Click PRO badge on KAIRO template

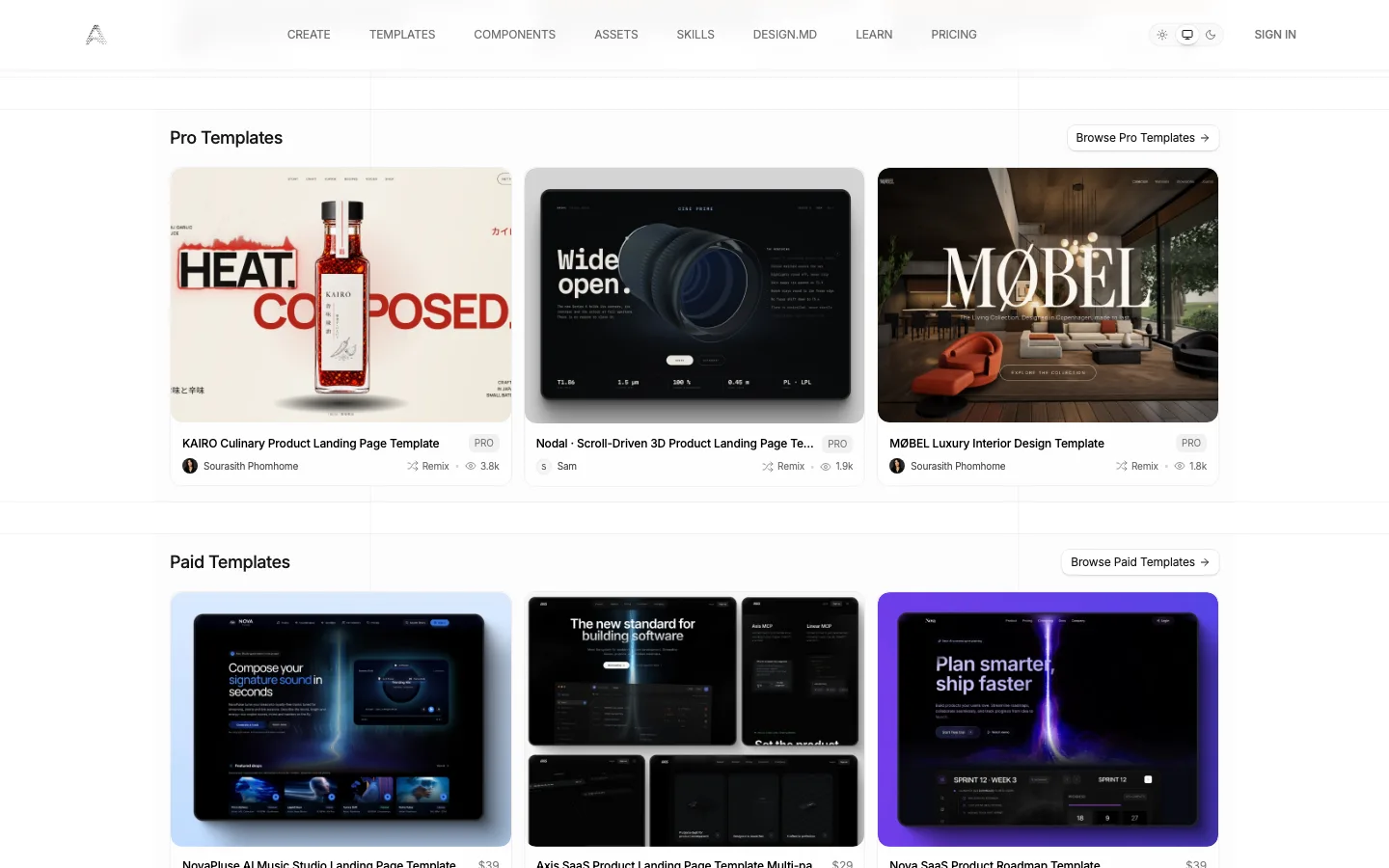point(484,444)
